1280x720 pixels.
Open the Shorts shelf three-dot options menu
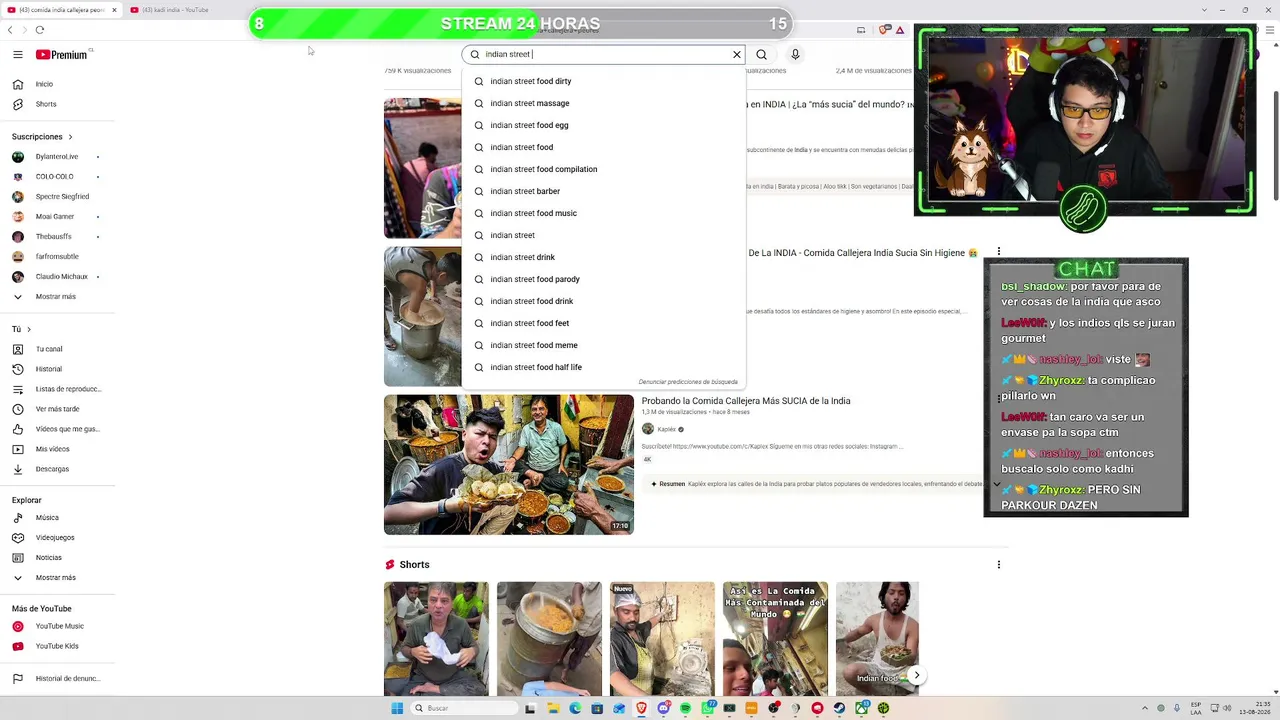pyautogui.click(x=998, y=565)
